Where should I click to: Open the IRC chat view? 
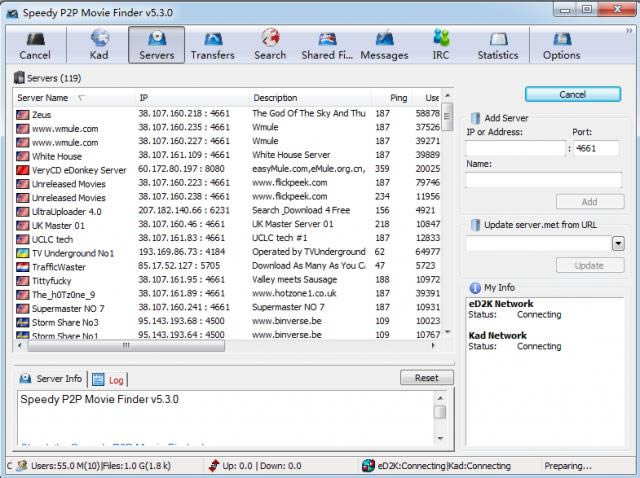pyautogui.click(x=441, y=45)
